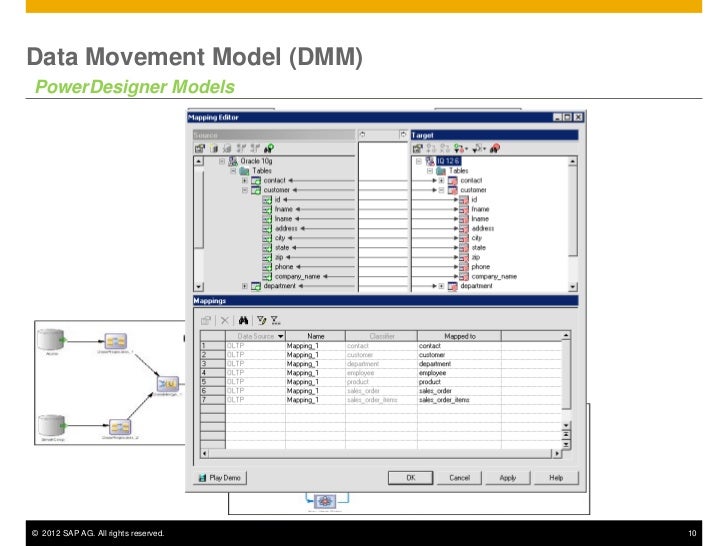Click contact table icon in Source tree
Viewport: 728px width, 546px height.
click(x=256, y=181)
